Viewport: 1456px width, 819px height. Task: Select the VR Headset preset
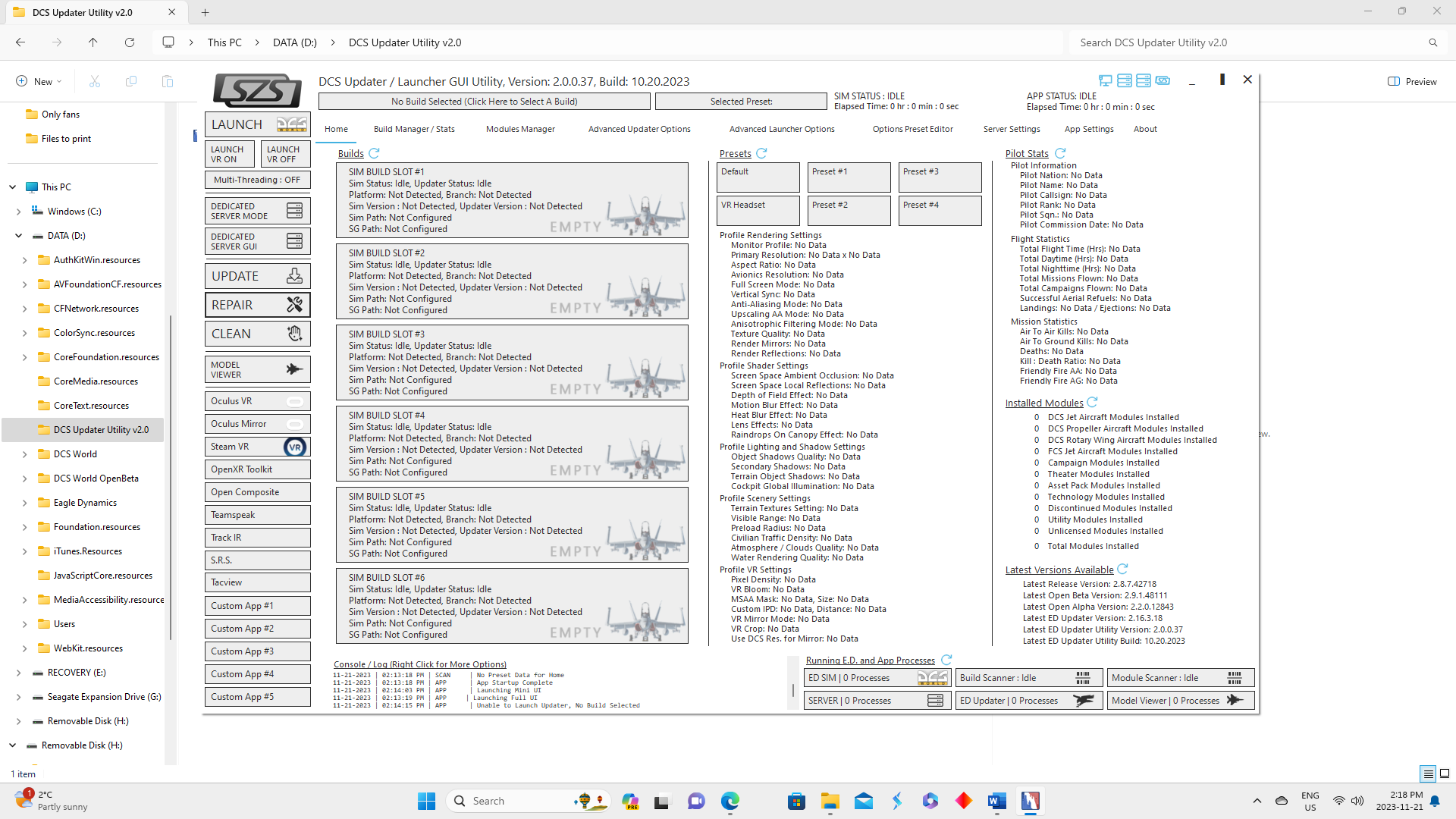coord(758,211)
